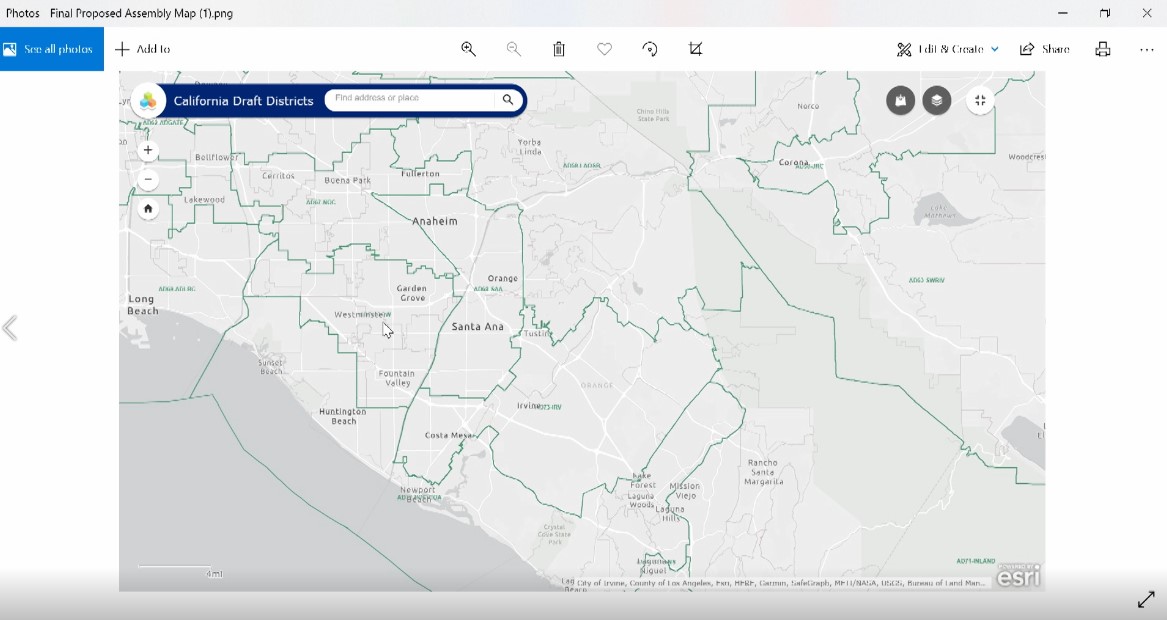Click the Share button
This screenshot has width=1167, height=620.
(1044, 49)
